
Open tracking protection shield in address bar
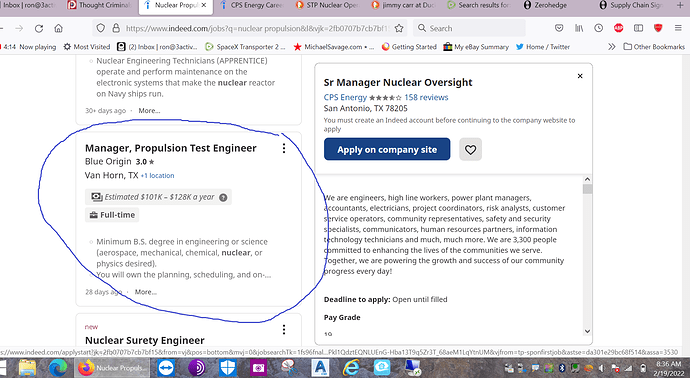pos(101,28)
